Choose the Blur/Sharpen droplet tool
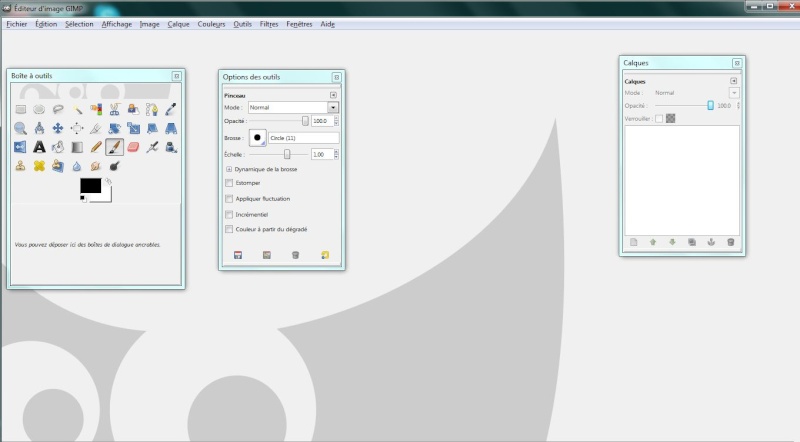The width and height of the screenshot is (800, 442). coord(77,166)
